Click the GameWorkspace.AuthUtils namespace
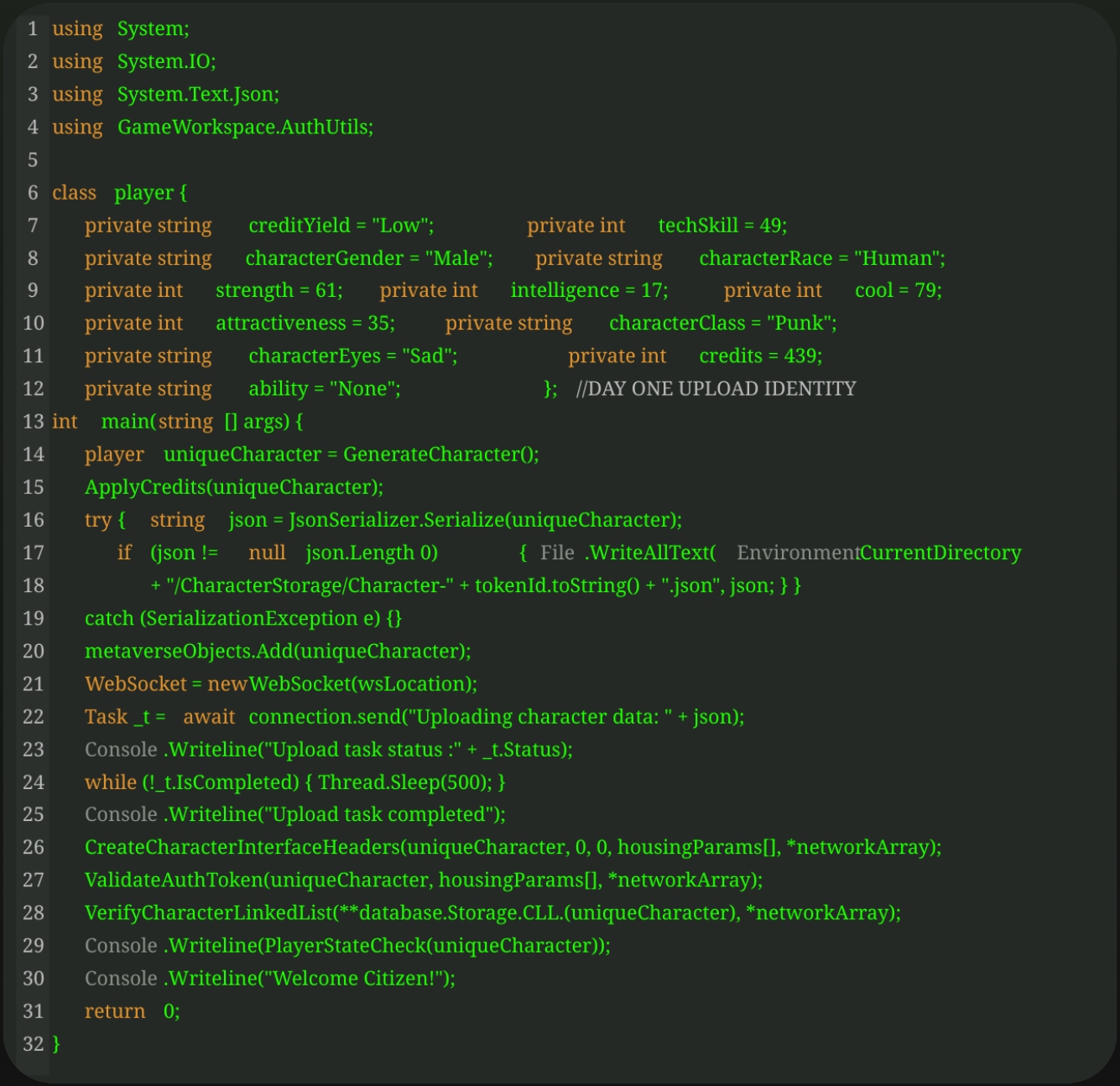Image resolution: width=1120 pixels, height=1086 pixels. pyautogui.click(x=245, y=127)
